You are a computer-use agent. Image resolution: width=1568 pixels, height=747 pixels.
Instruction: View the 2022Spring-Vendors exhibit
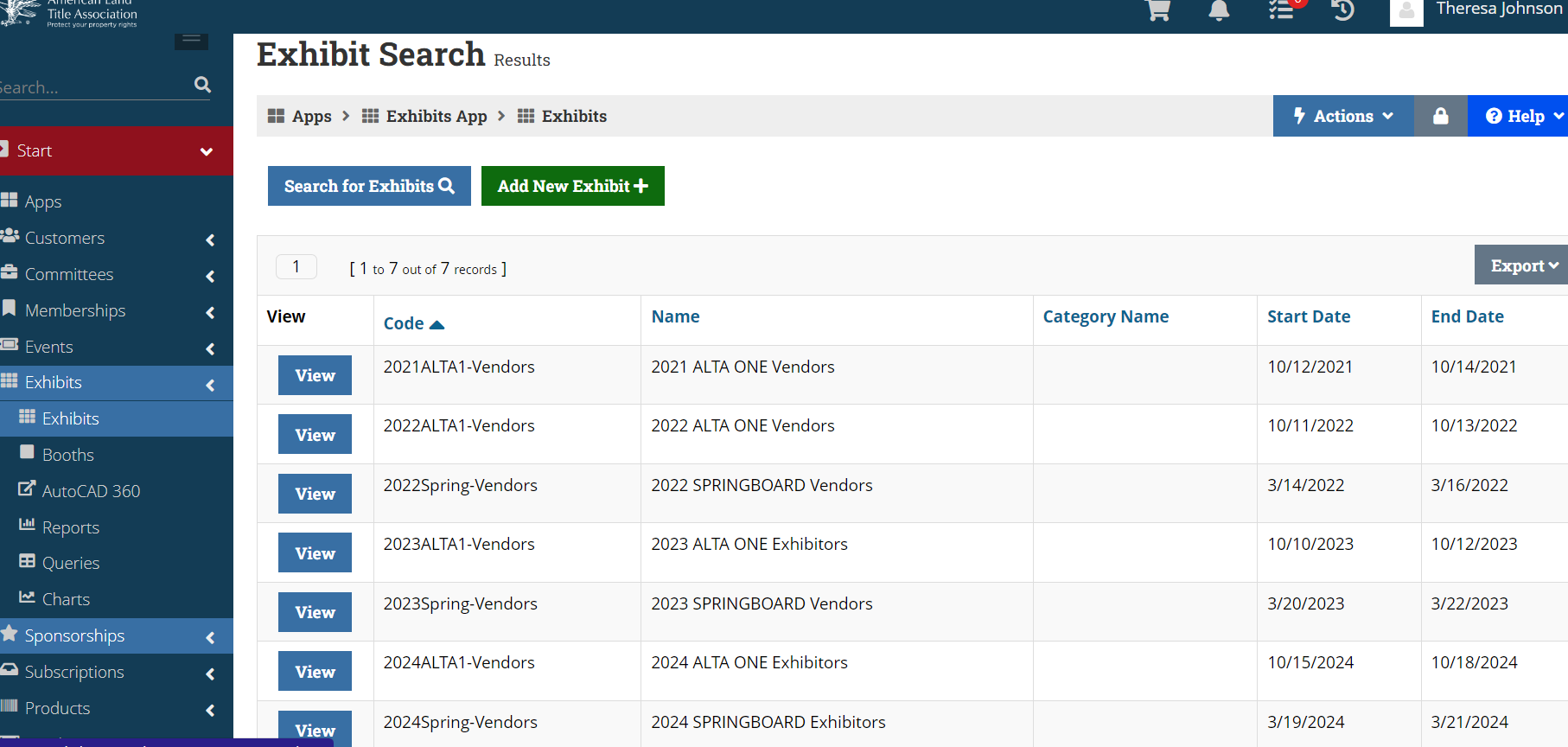click(315, 494)
